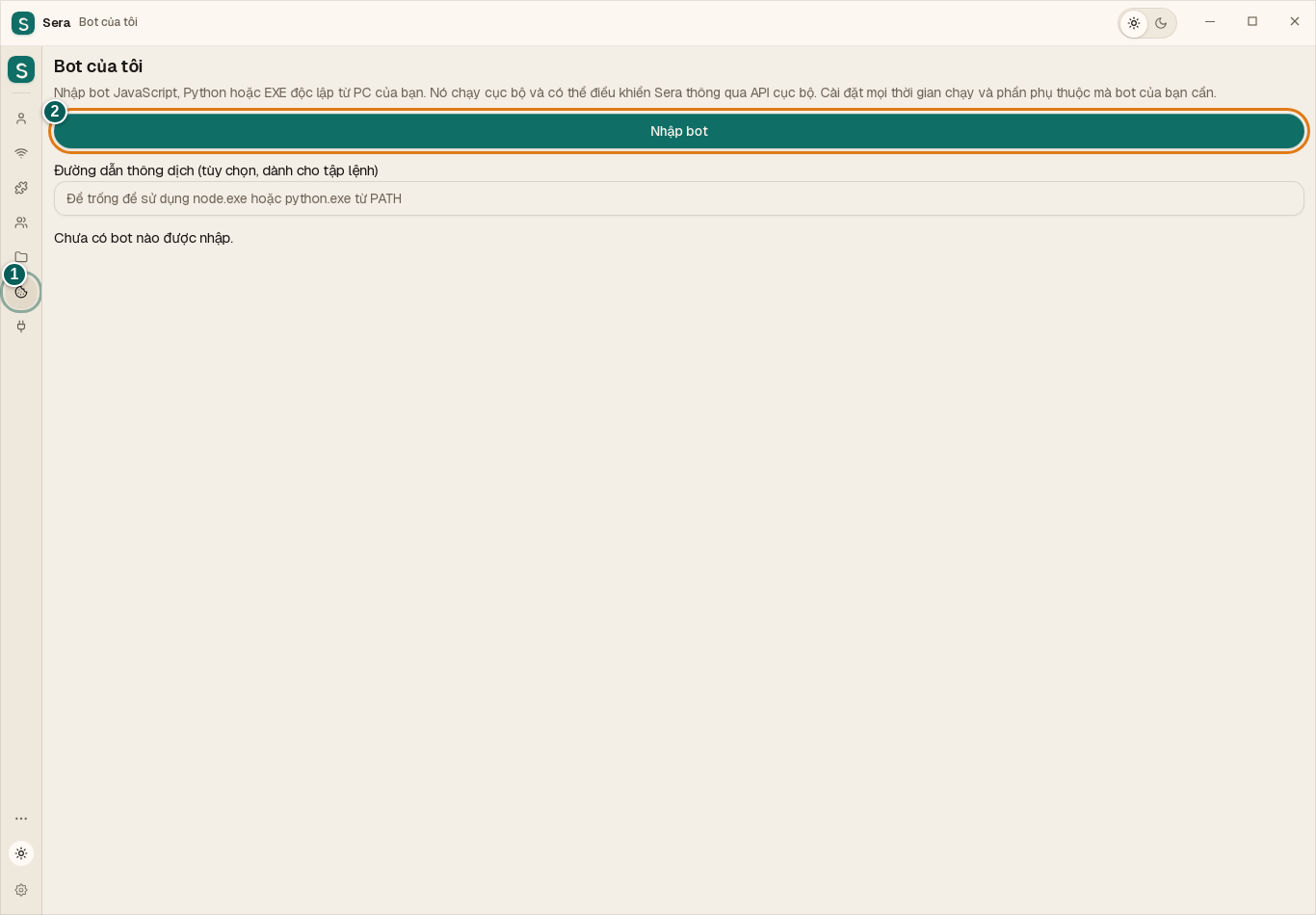Click the Sera app icon in title bar
This screenshot has height=915, width=1316.
click(x=23, y=23)
